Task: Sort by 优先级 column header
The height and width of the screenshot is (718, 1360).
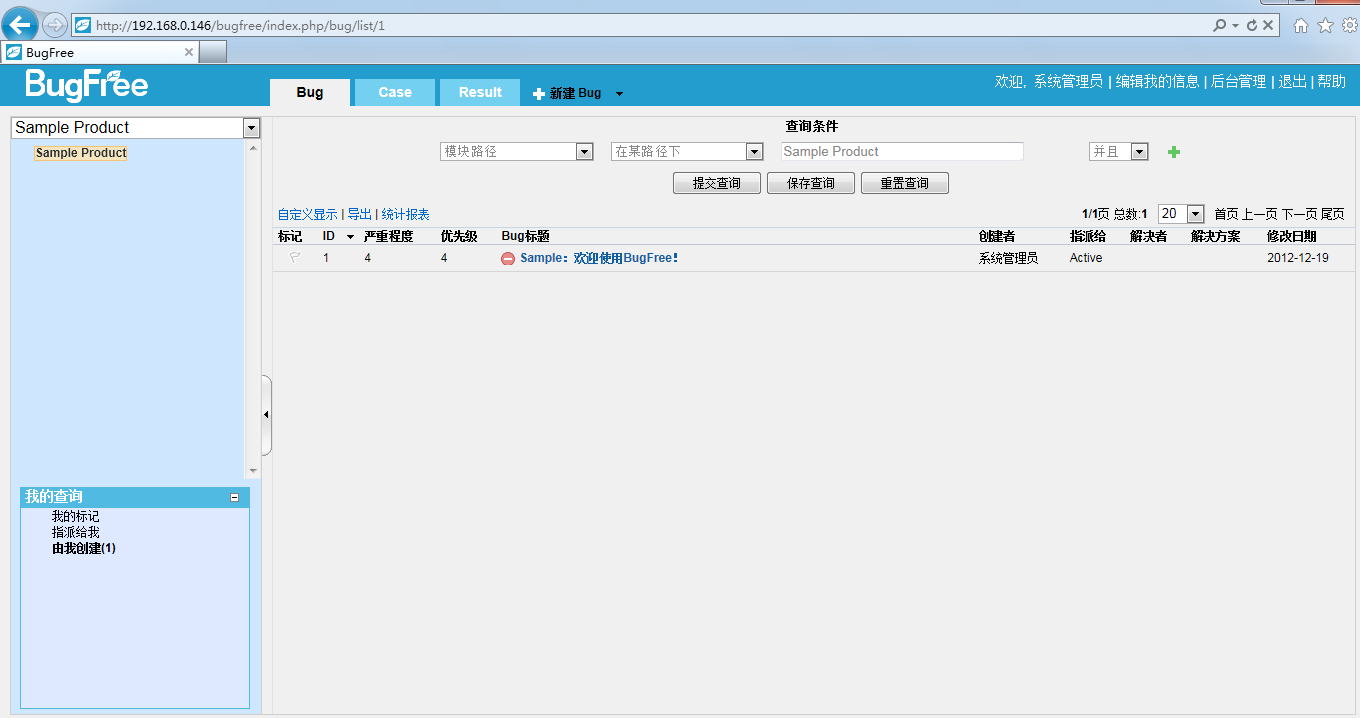Action: 459,237
